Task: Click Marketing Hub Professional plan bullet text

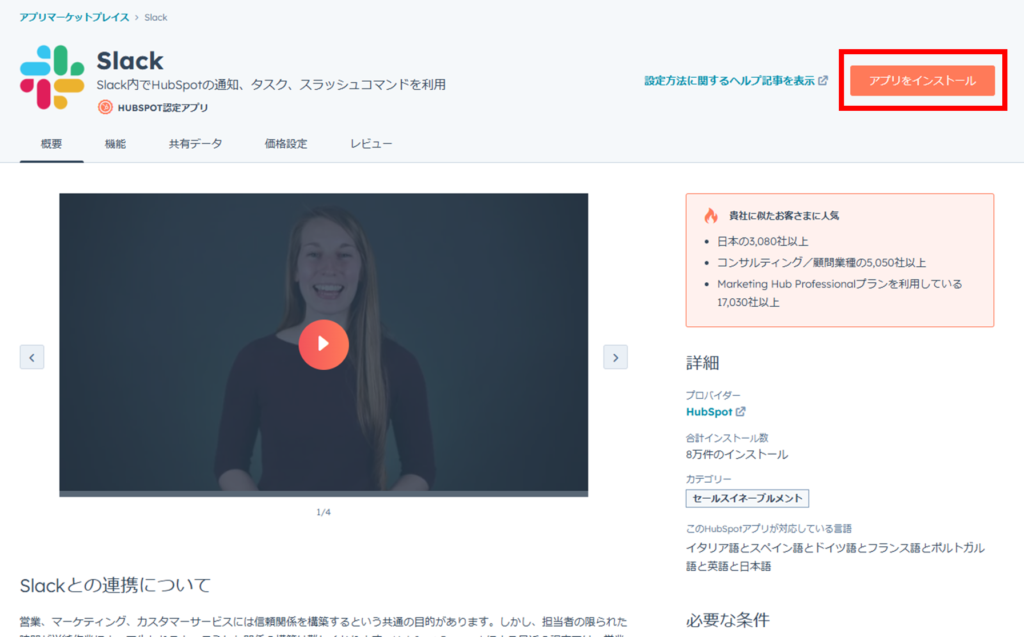Action: tap(839, 293)
